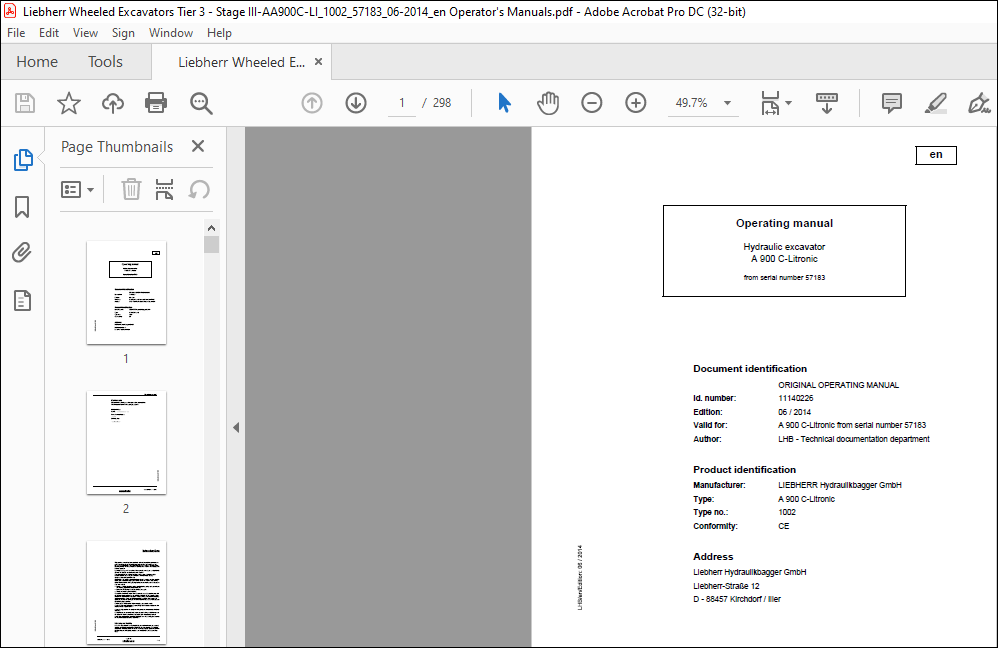The height and width of the screenshot is (648, 998).
Task: Switch to the Home tab
Action: [x=37, y=62]
